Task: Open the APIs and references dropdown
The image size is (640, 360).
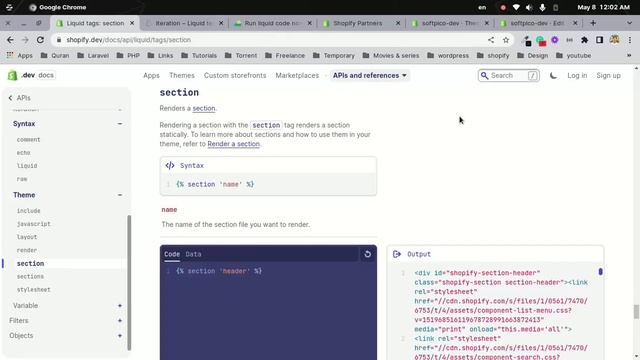Action: [x=369, y=76]
